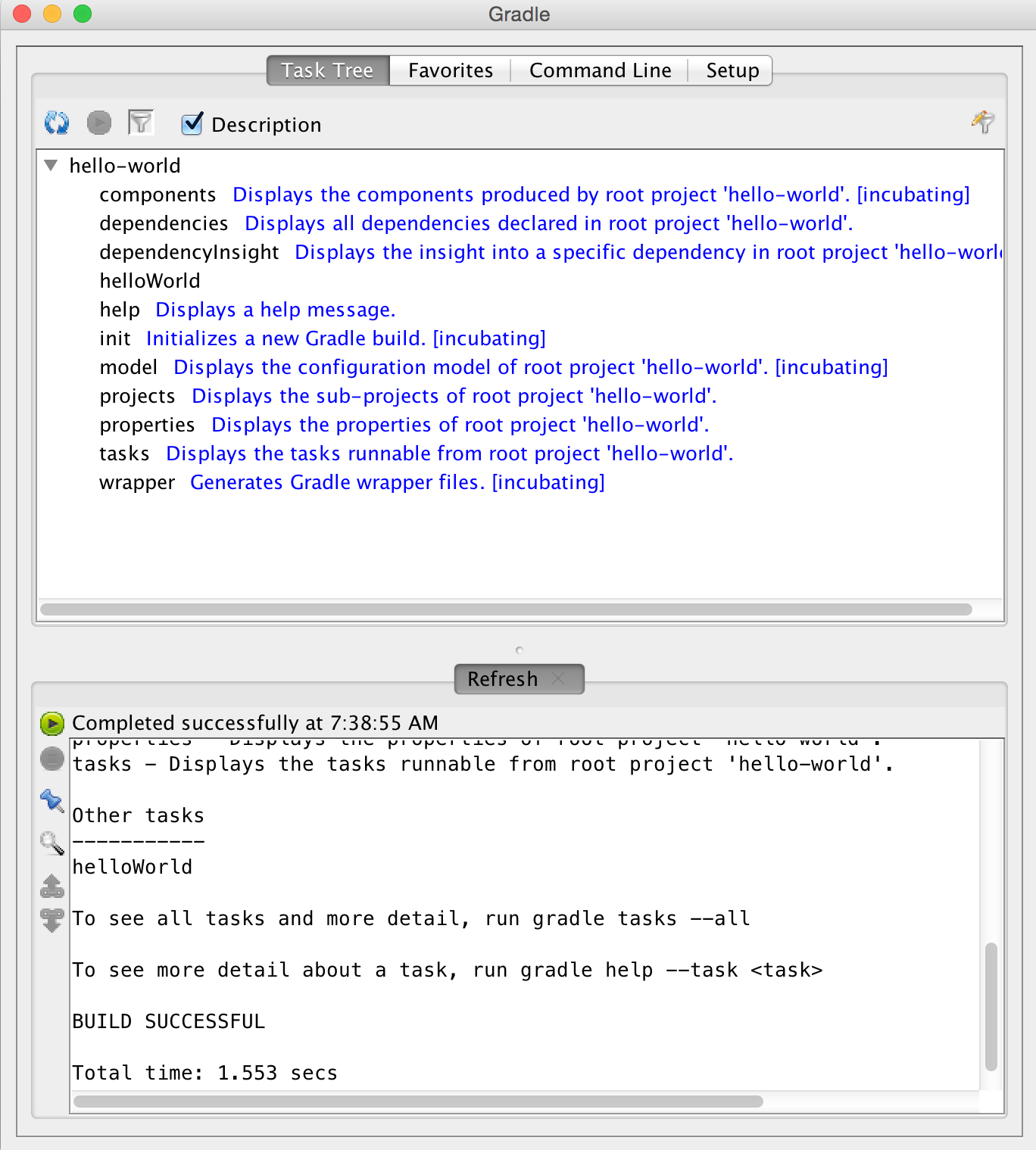Click the output panel horizontal scrollbar

pos(418,1102)
